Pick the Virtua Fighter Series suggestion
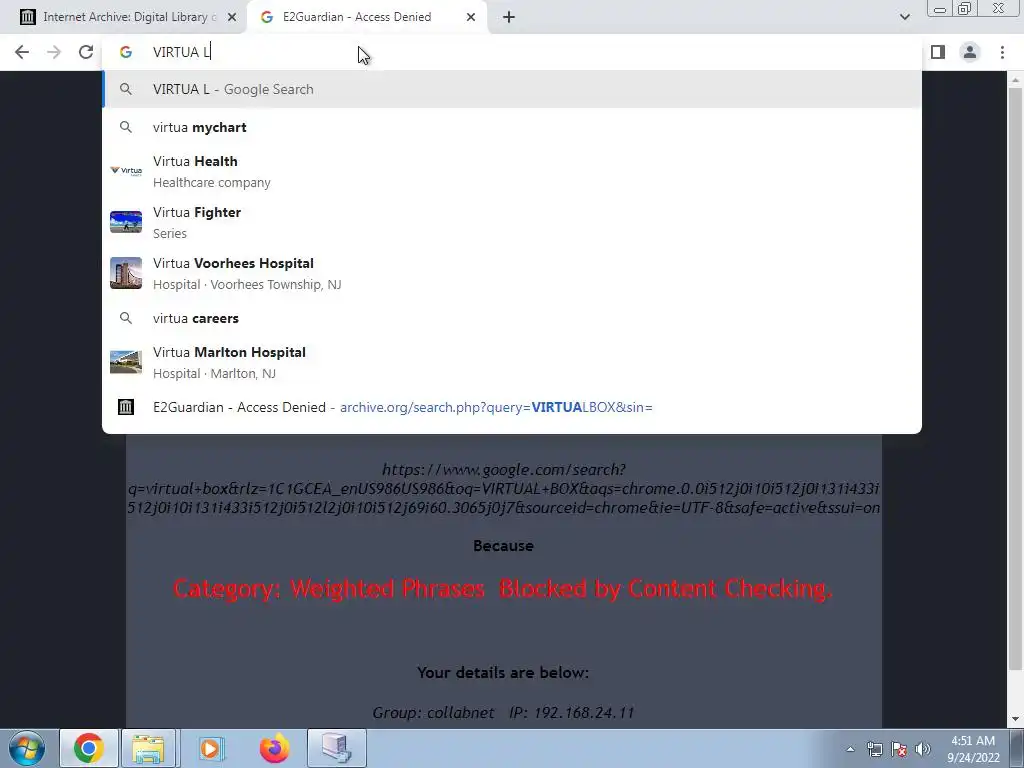 (x=512, y=222)
